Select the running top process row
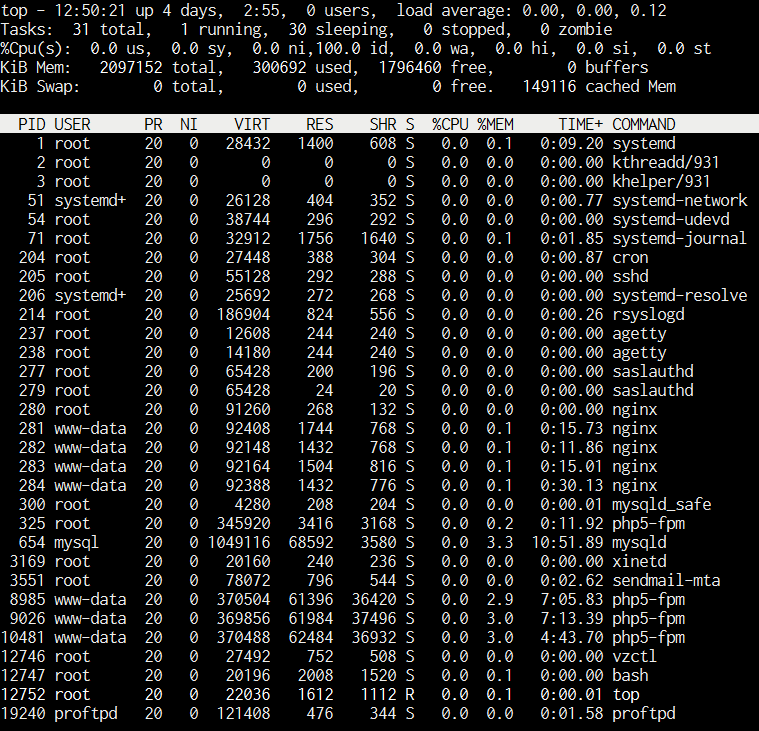 coord(379,694)
